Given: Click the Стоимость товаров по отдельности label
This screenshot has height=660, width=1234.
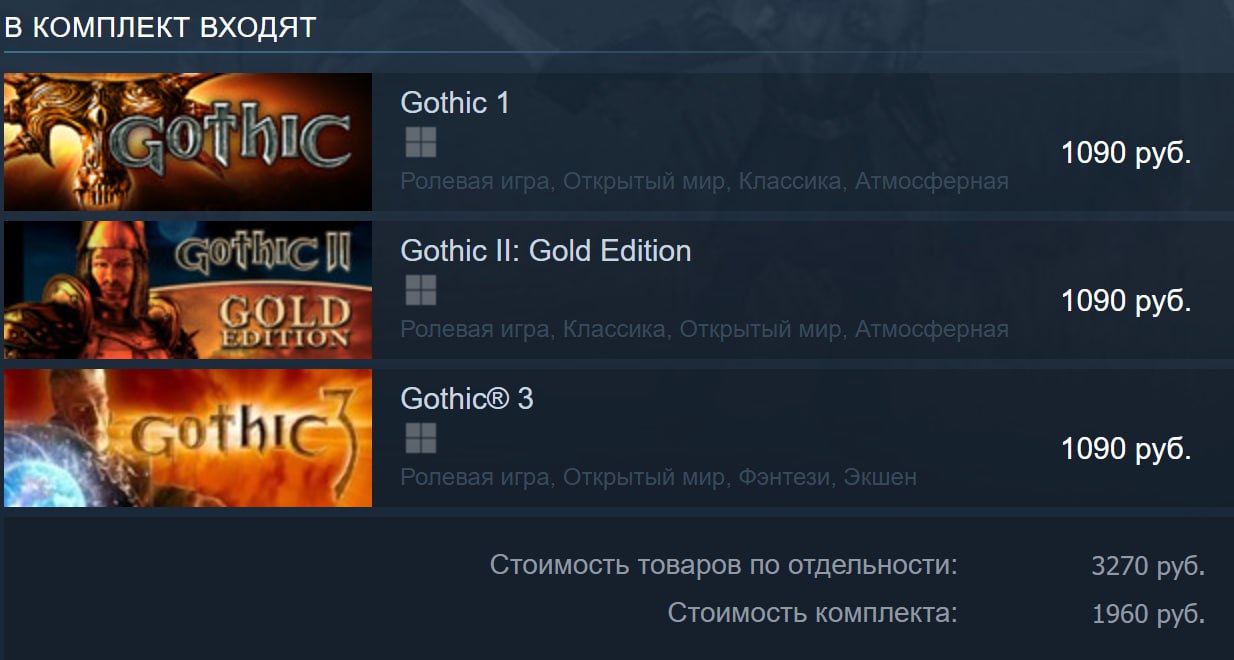Looking at the screenshot, I should [x=724, y=565].
